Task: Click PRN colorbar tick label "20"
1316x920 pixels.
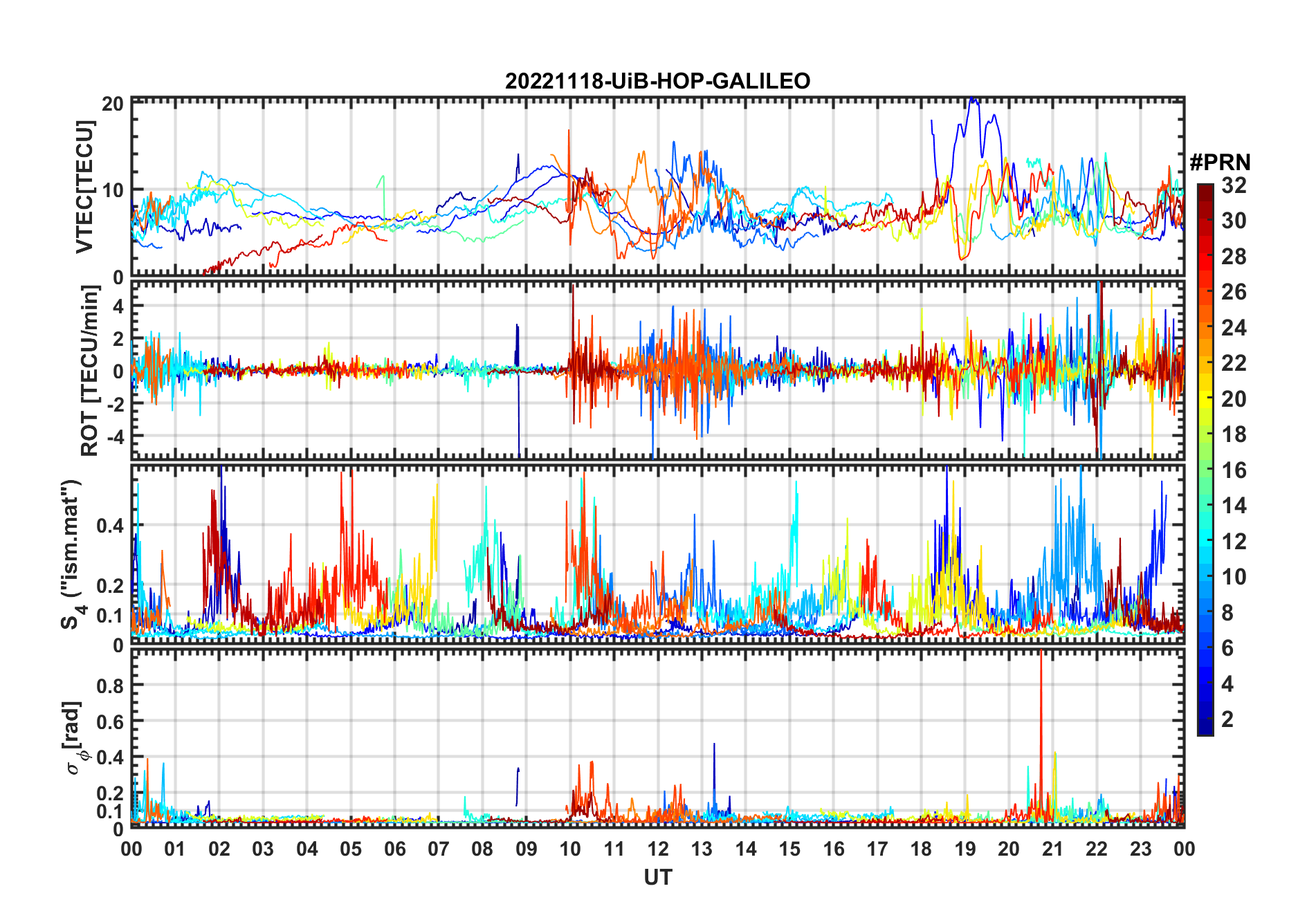Action: click(x=1234, y=399)
